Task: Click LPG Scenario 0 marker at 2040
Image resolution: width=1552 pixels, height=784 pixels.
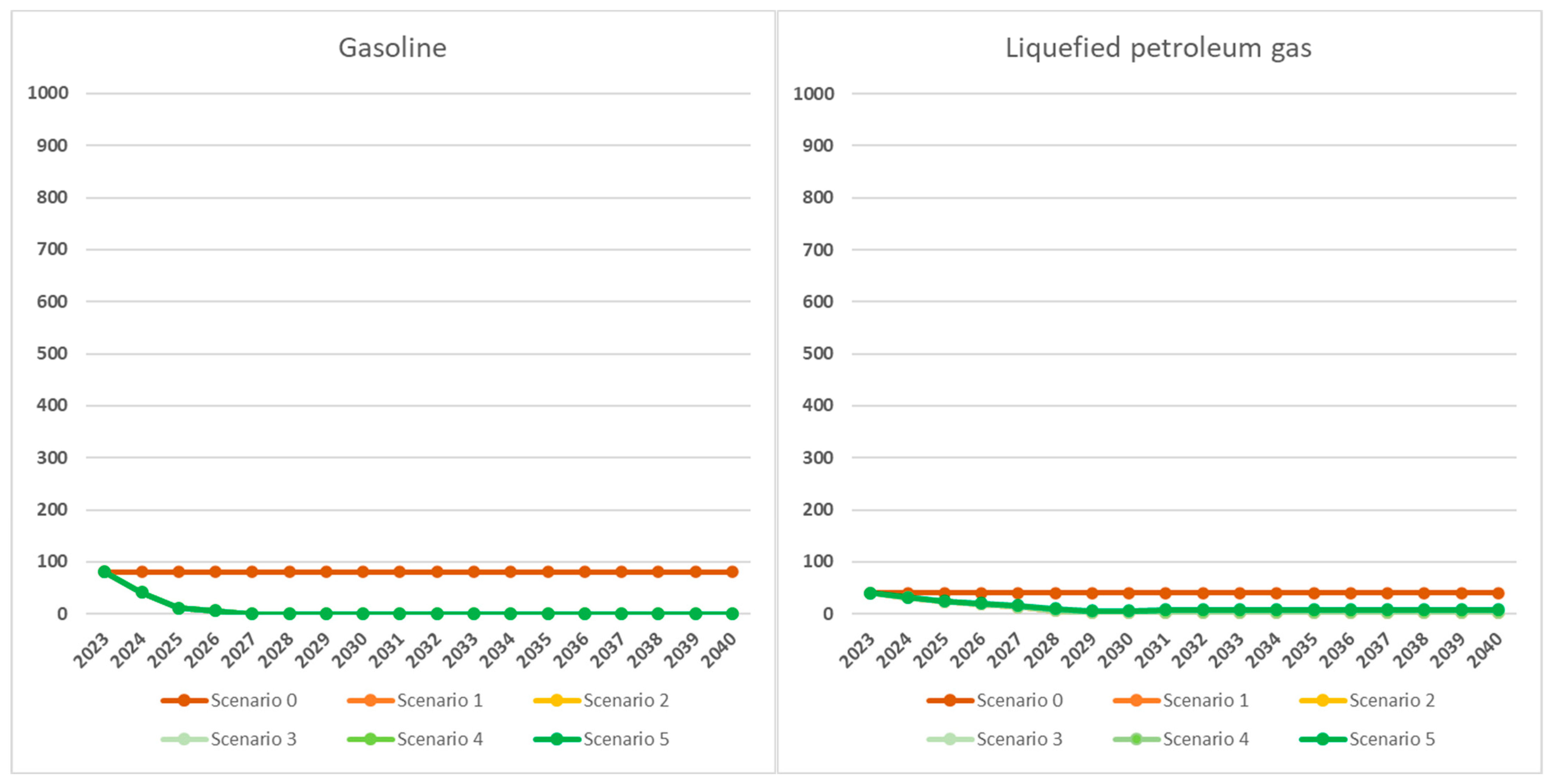Action: [x=1498, y=593]
